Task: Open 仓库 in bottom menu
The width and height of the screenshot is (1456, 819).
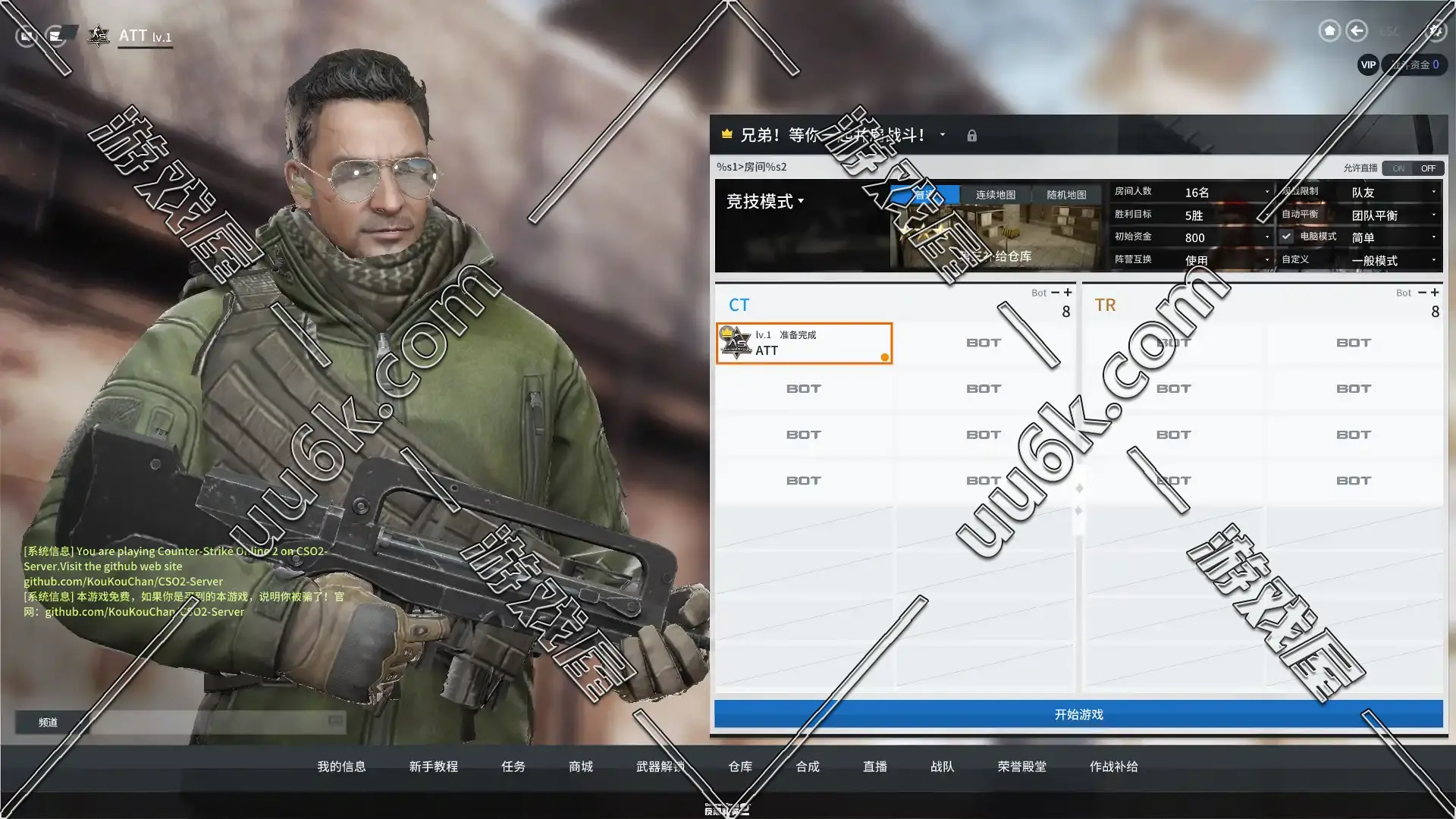Action: [x=740, y=767]
